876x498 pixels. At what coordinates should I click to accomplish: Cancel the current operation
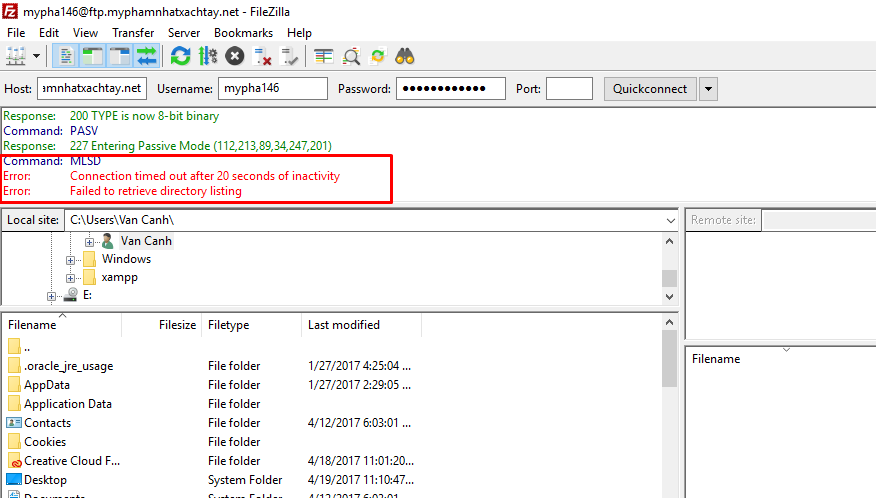tap(235, 56)
